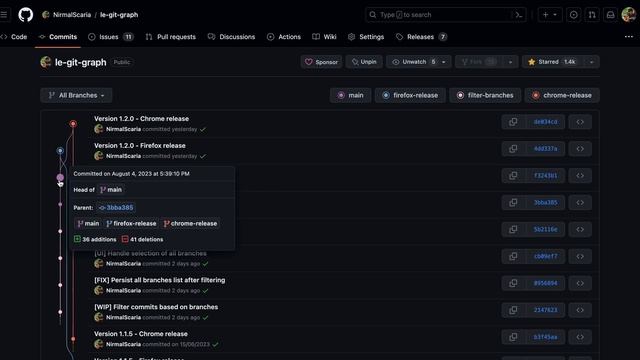Click the large purple main head node in the graph
640x360 pixels.
60,178
